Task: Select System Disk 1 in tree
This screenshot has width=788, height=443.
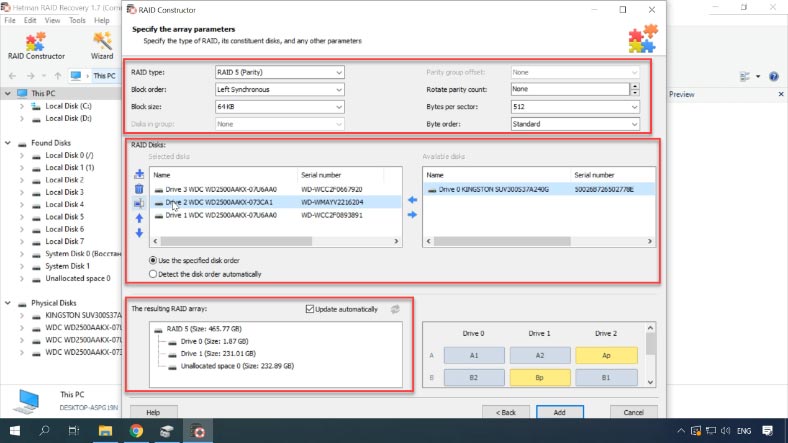Action: click(67, 266)
